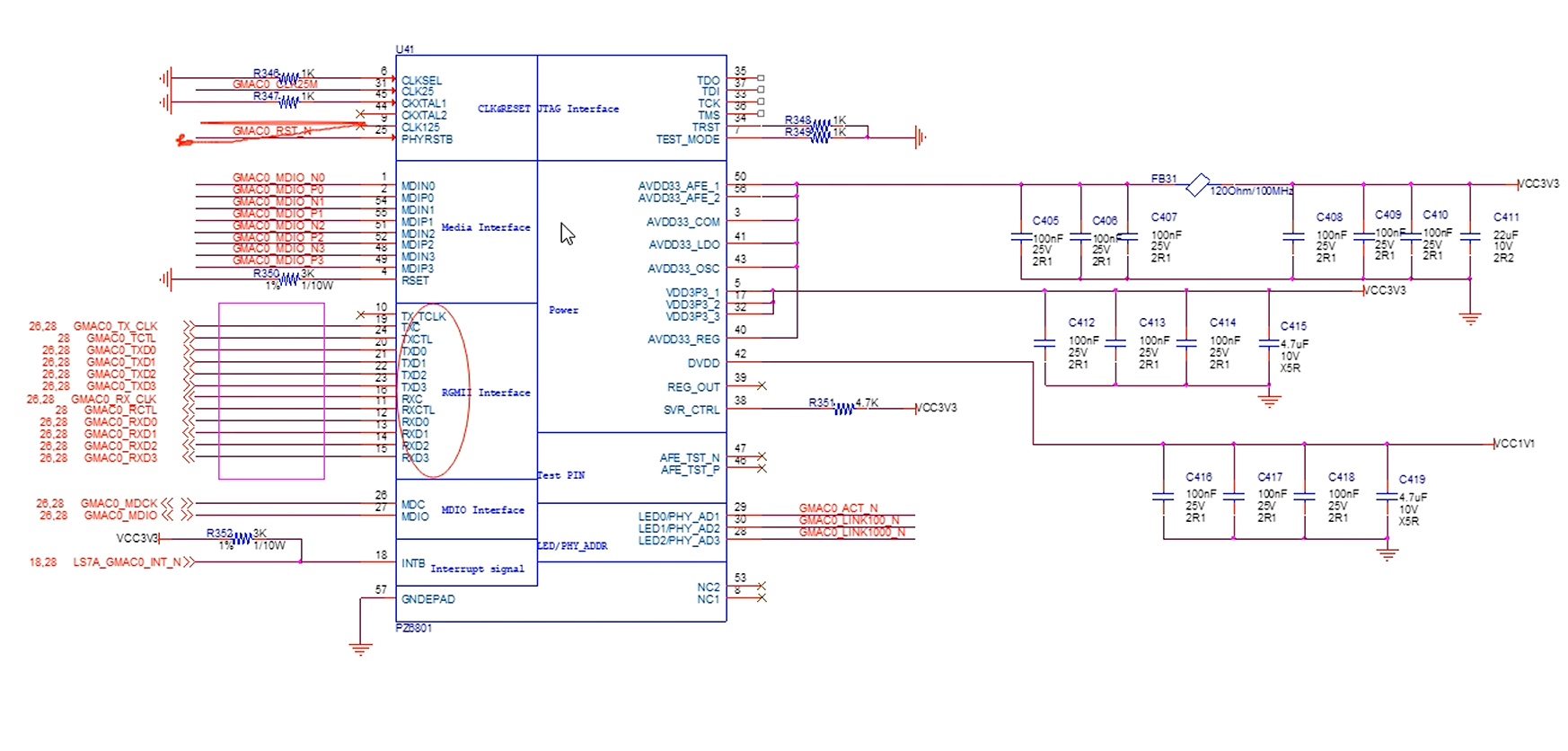Click the ground symbol below C419
The height and width of the screenshot is (751, 1568).
(1387, 554)
